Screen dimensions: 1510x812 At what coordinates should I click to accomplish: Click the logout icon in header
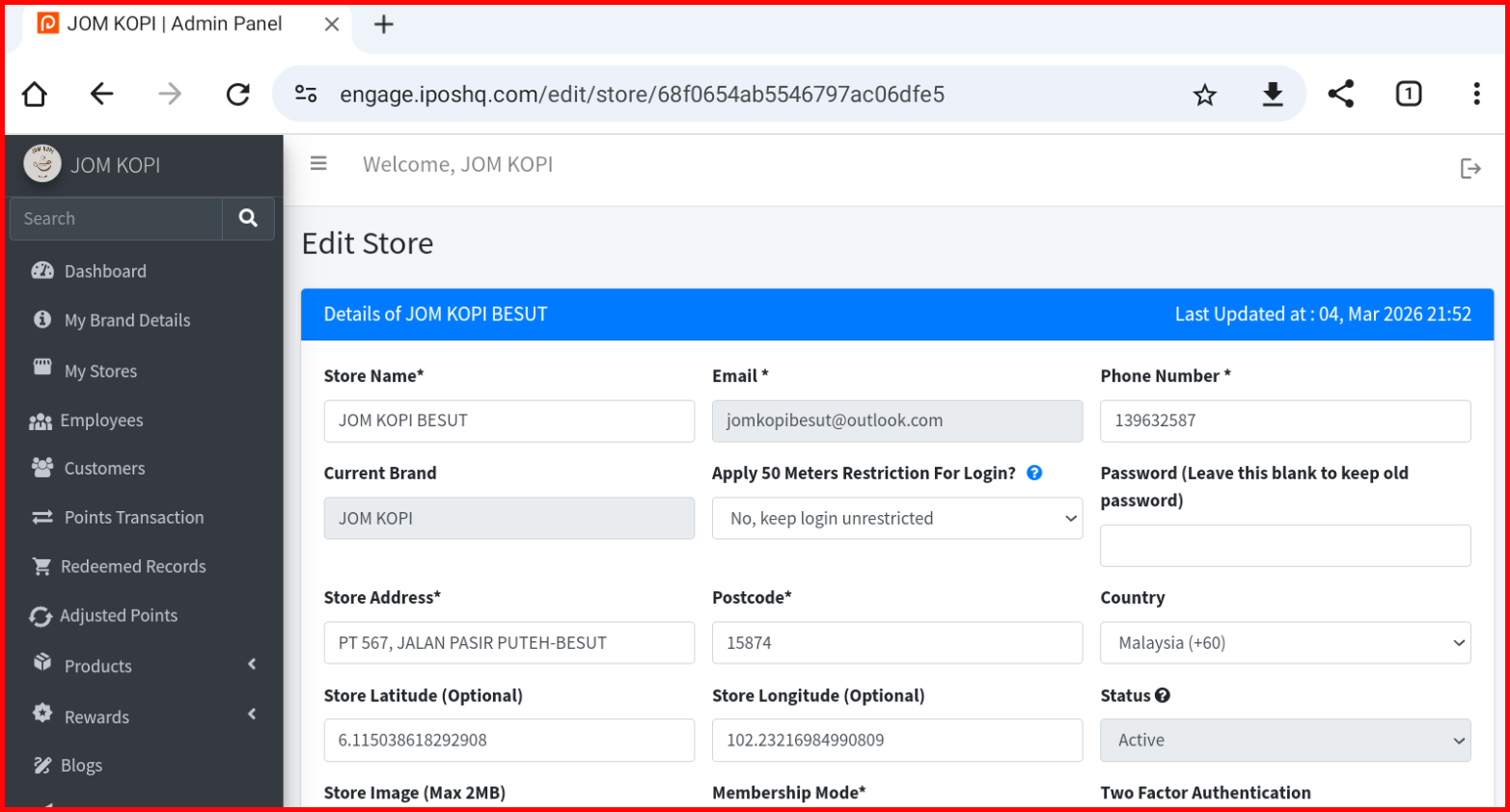1469,169
